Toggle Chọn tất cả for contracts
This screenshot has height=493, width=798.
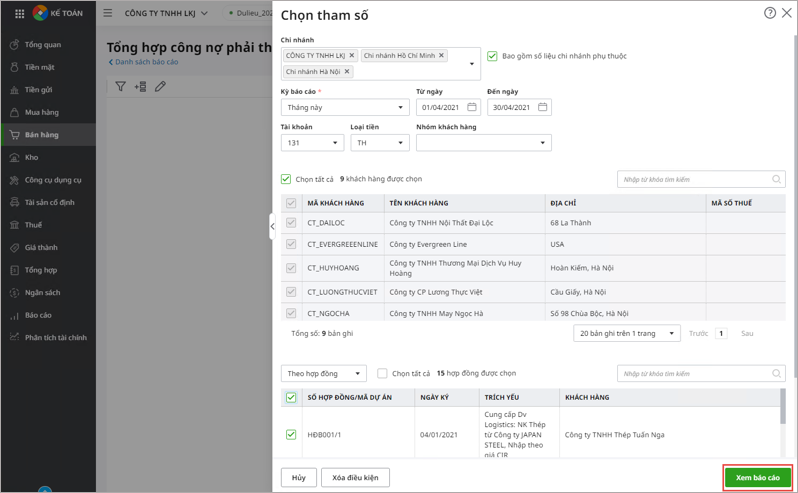[382, 373]
